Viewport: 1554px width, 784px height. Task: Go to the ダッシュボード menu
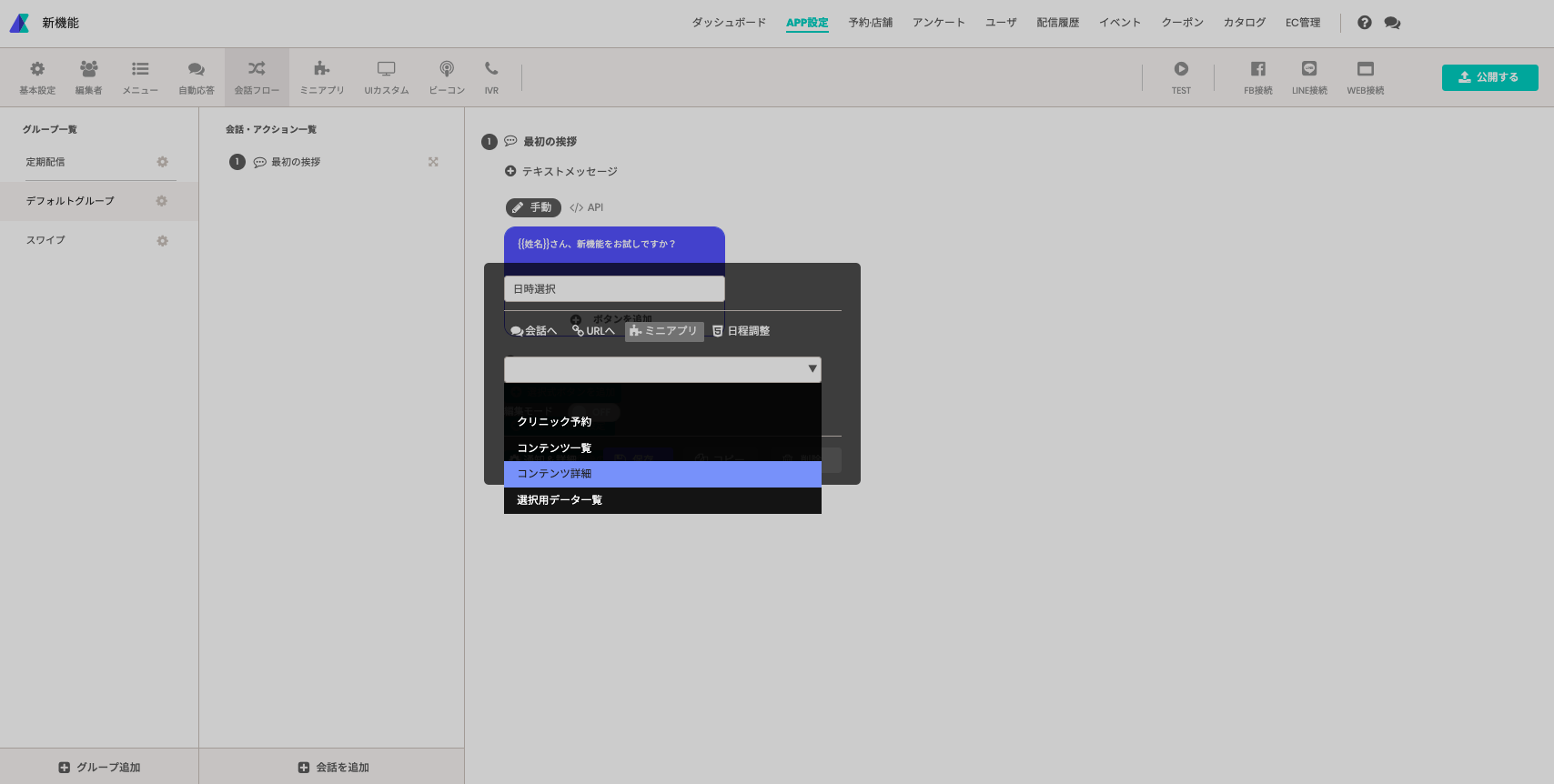tap(729, 23)
